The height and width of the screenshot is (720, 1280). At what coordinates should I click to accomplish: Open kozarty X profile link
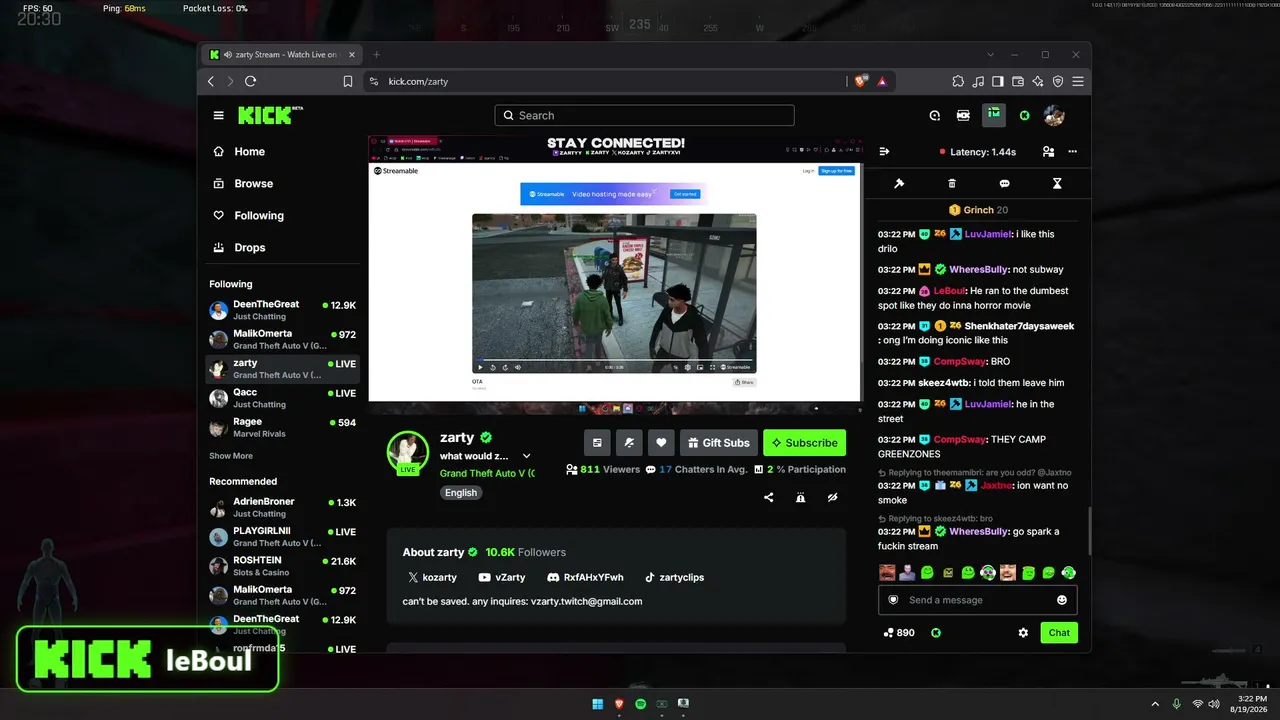432,578
